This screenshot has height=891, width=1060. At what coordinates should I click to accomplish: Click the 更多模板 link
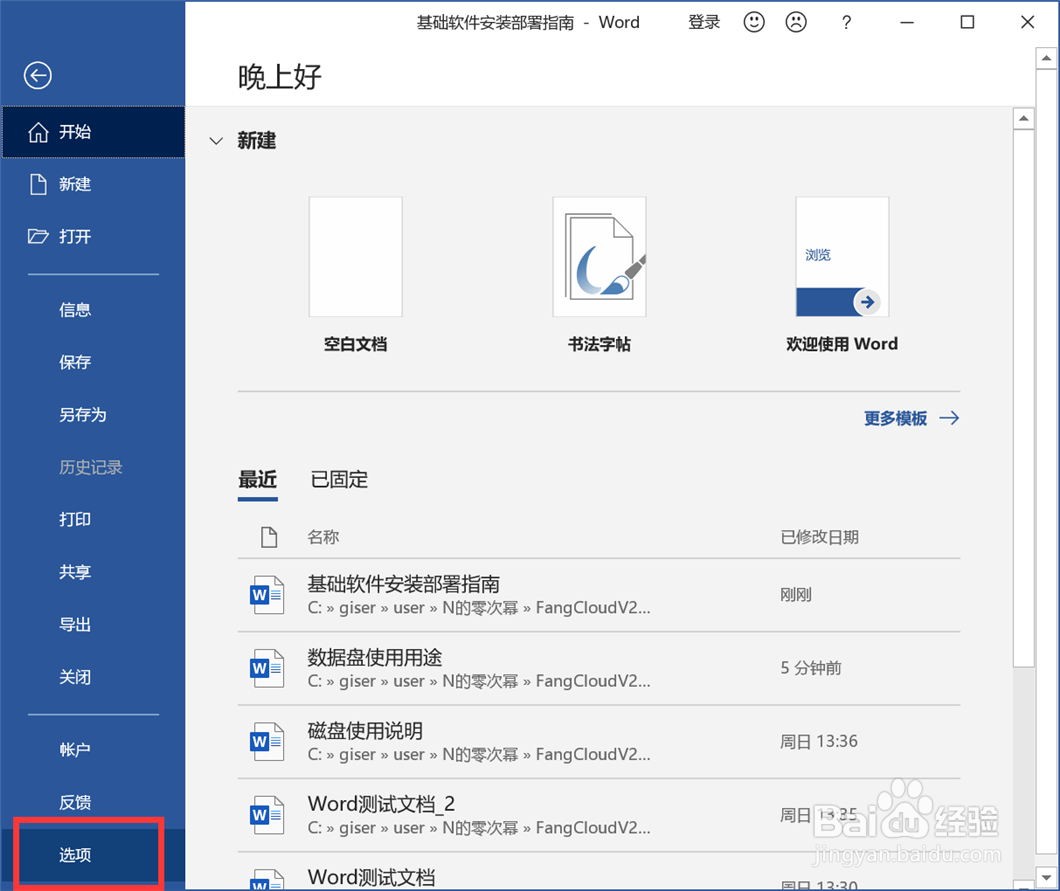coord(896,418)
